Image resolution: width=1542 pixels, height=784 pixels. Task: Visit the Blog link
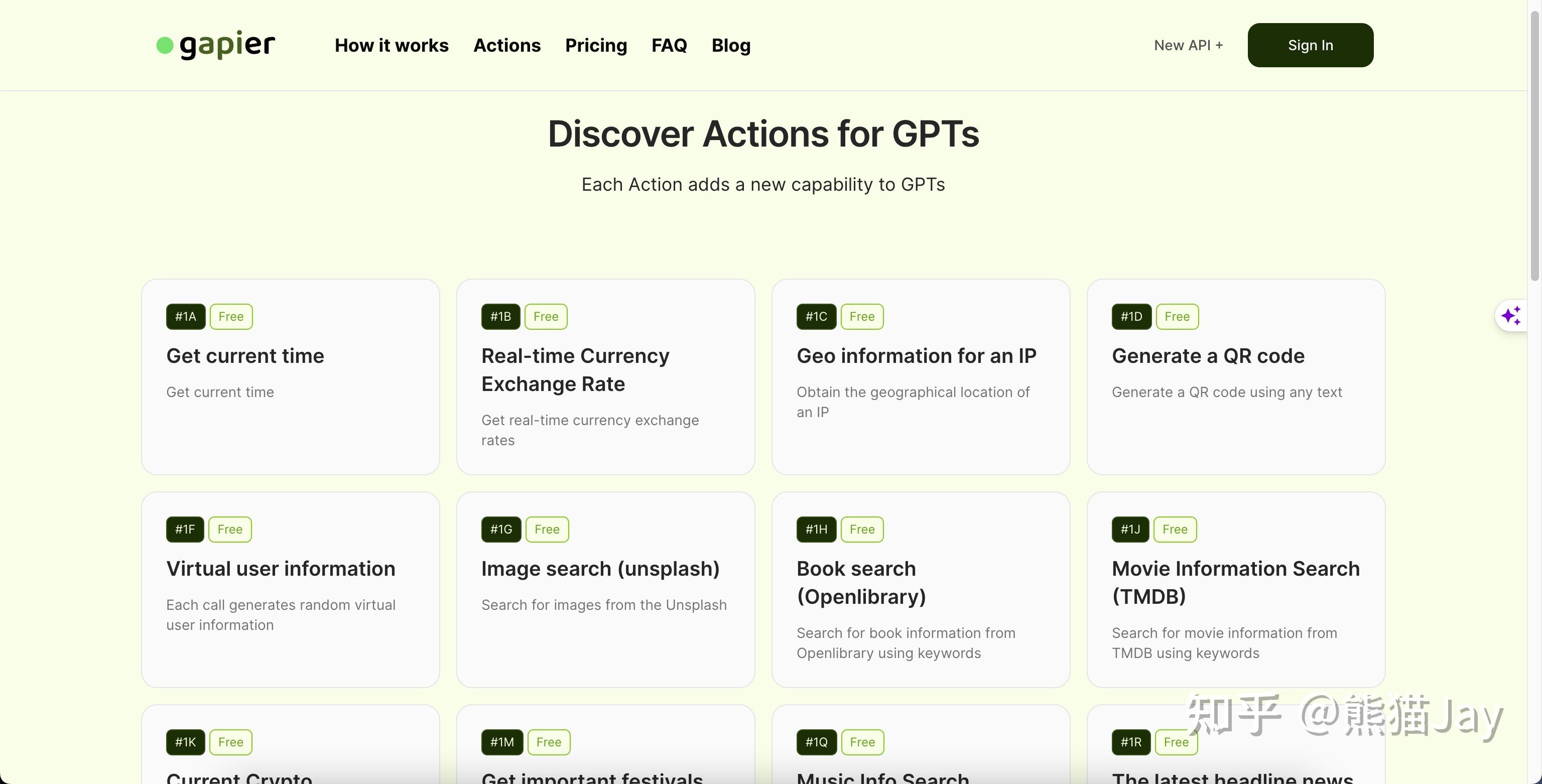[x=730, y=46]
